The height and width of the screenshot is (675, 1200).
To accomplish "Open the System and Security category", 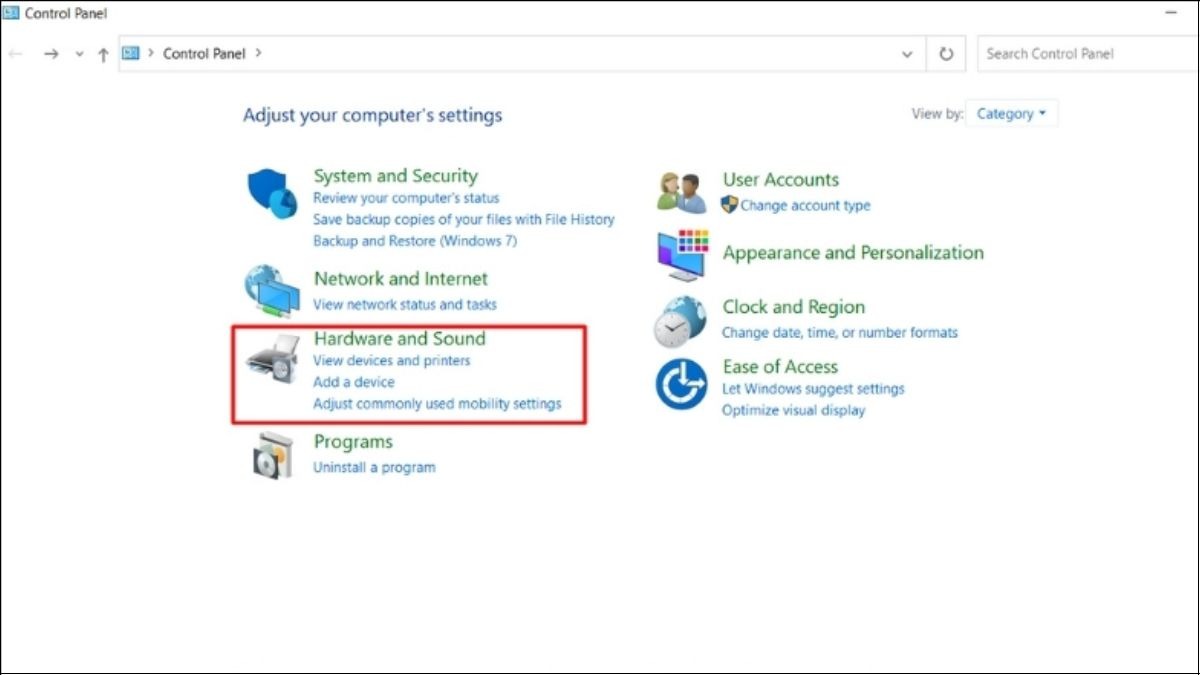I will tap(395, 176).
